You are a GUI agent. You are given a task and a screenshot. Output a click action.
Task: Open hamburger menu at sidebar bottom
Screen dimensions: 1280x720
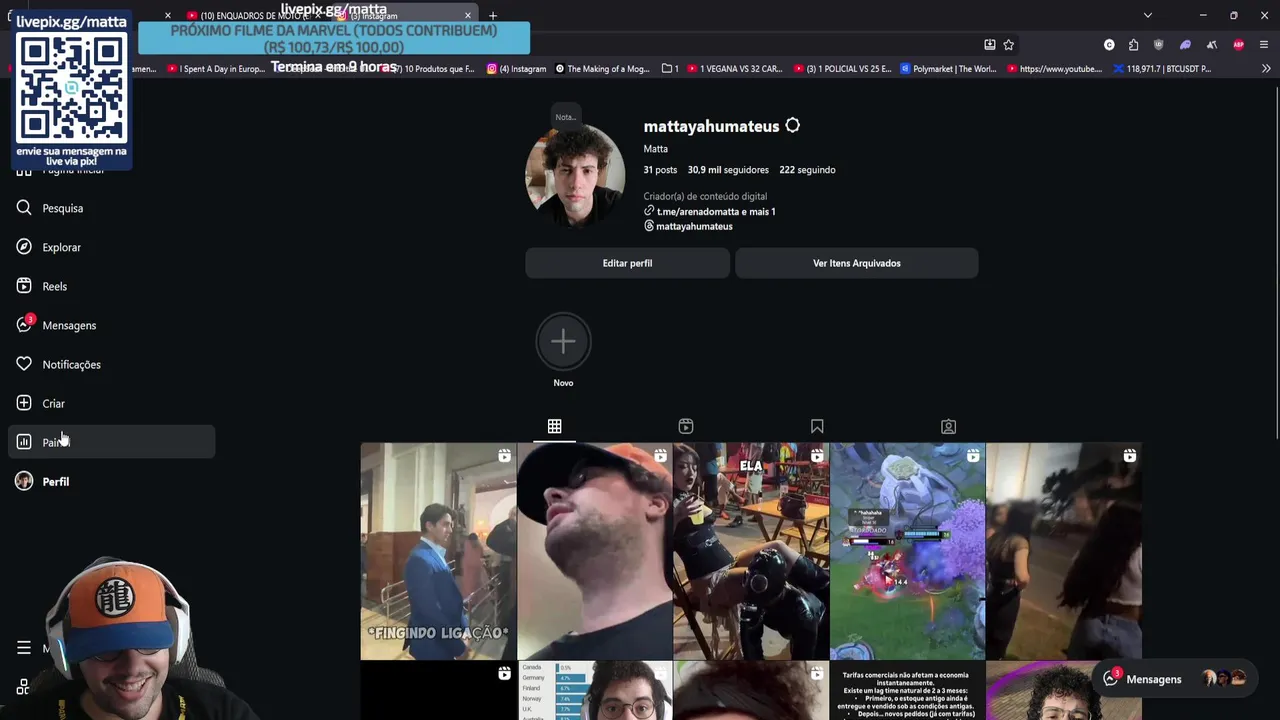coord(24,648)
